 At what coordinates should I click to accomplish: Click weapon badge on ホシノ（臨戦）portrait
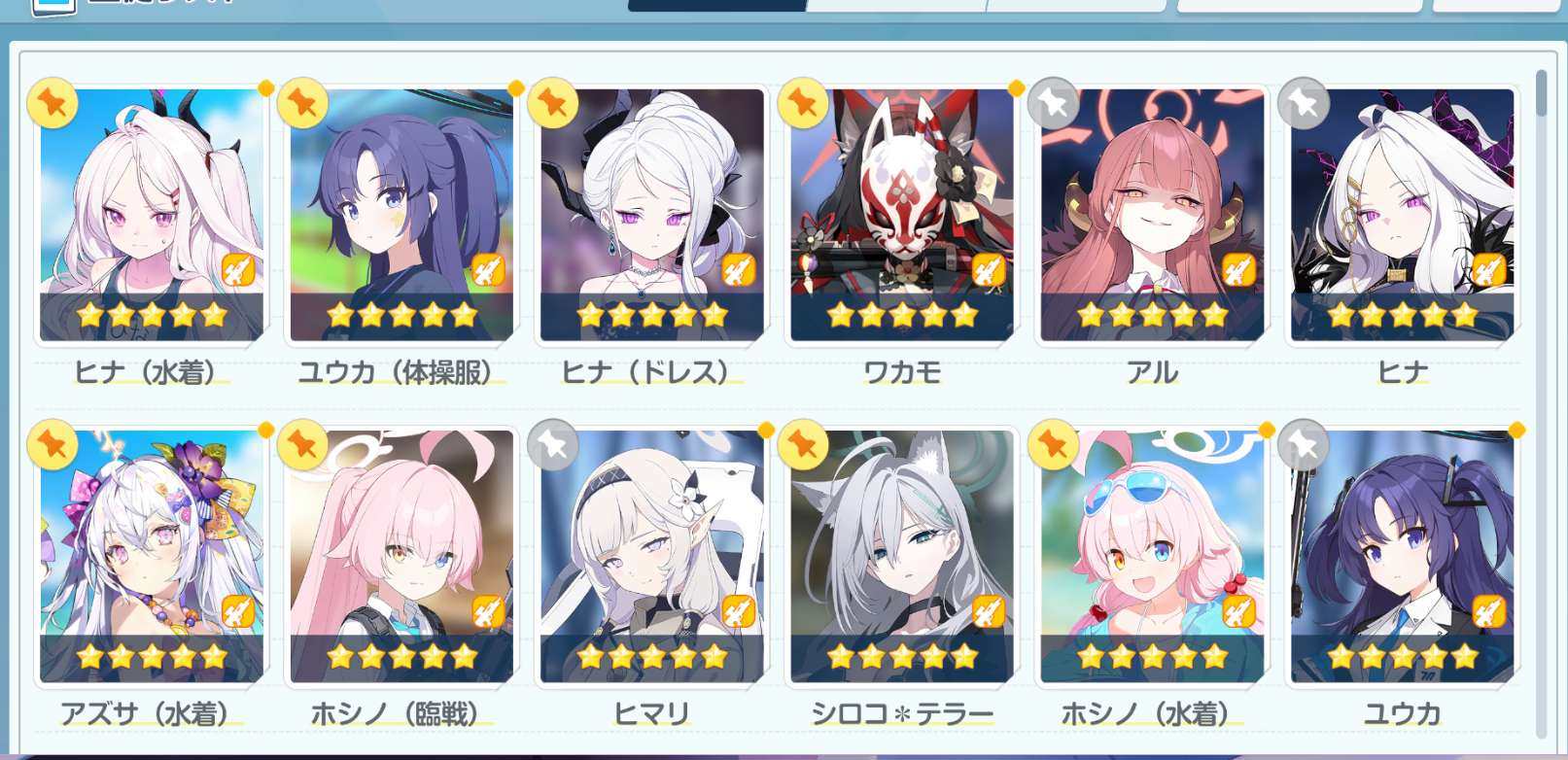[x=488, y=612]
